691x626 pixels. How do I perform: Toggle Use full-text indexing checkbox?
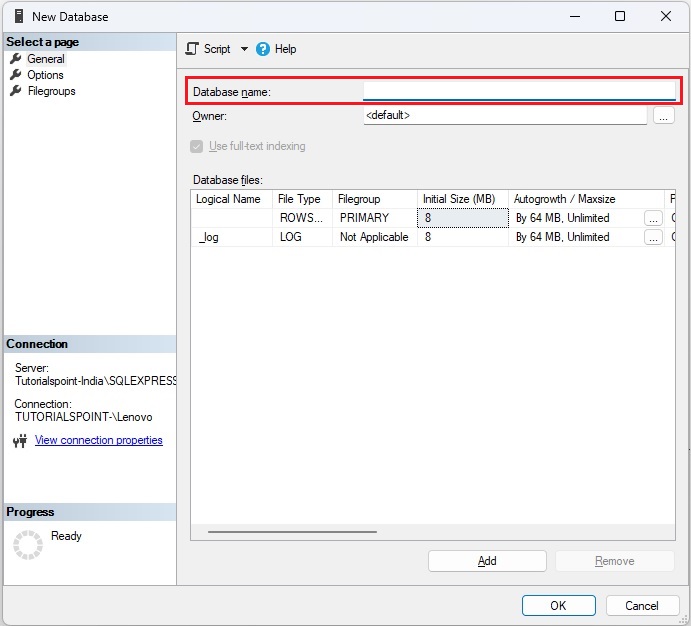[197, 146]
